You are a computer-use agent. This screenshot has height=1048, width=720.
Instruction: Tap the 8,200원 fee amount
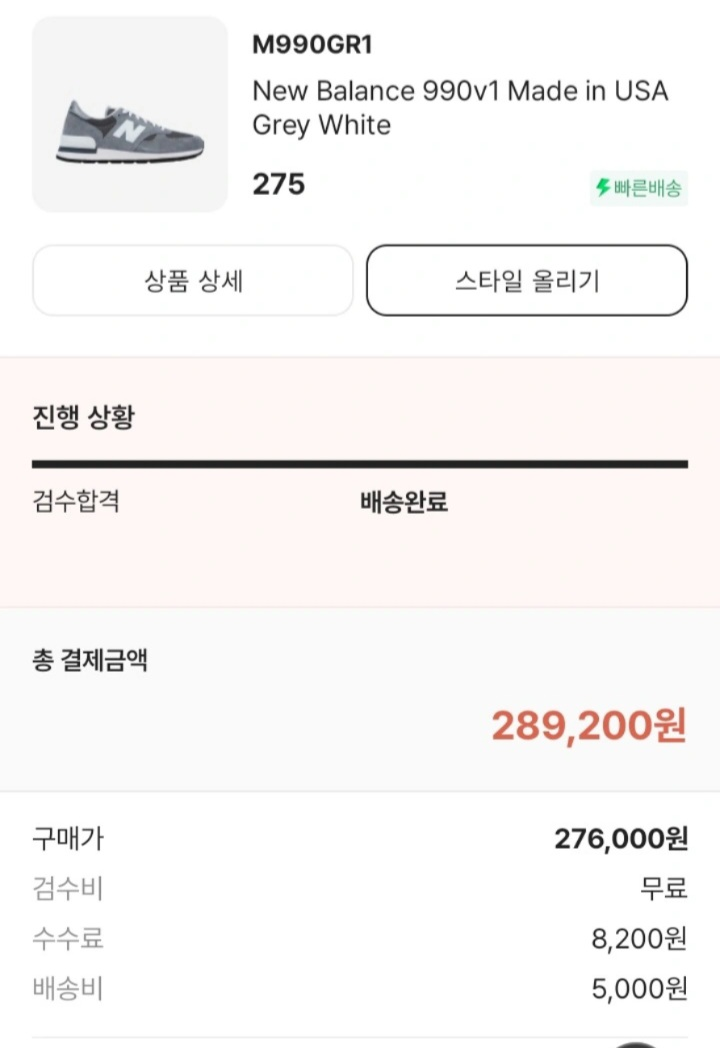point(639,938)
